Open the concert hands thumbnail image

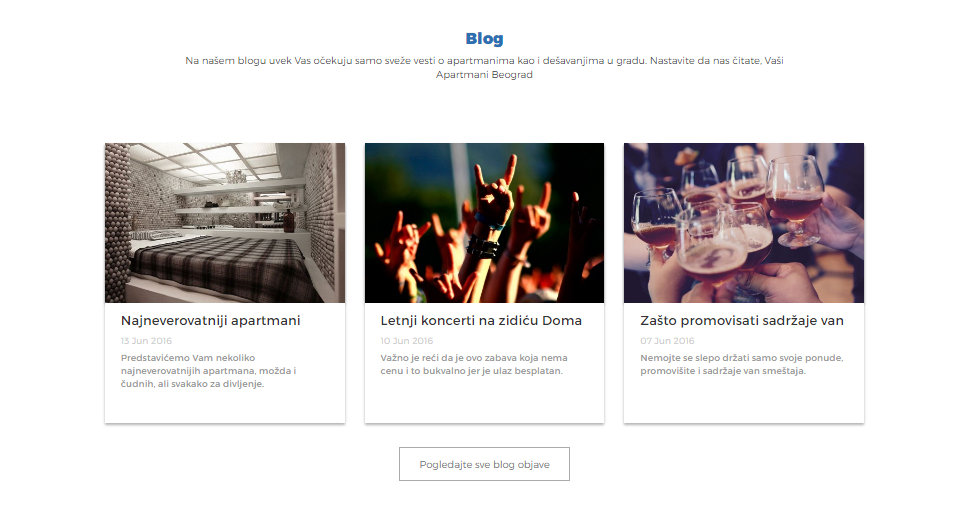[484, 223]
